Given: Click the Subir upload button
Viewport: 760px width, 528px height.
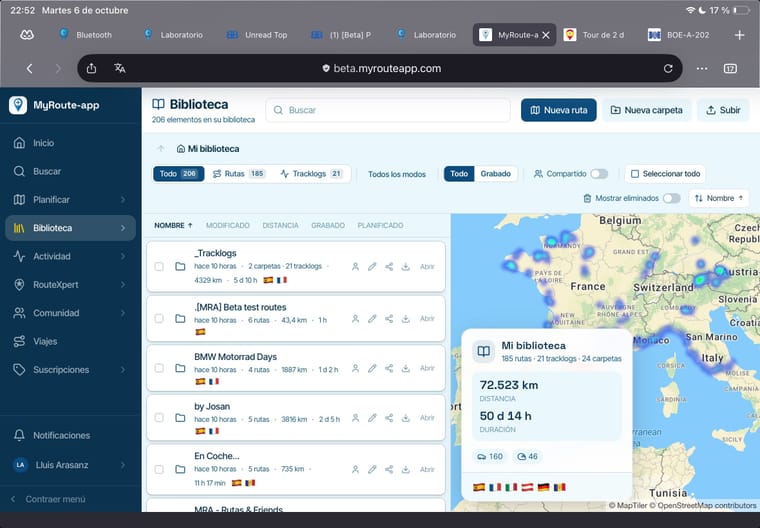Looking at the screenshot, I should (x=723, y=110).
